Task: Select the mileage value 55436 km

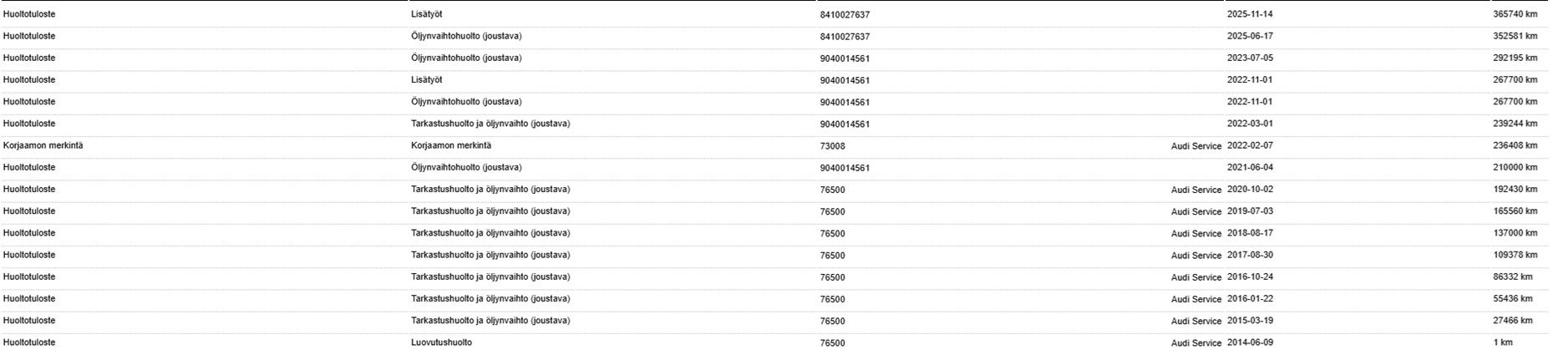Action: click(1513, 299)
